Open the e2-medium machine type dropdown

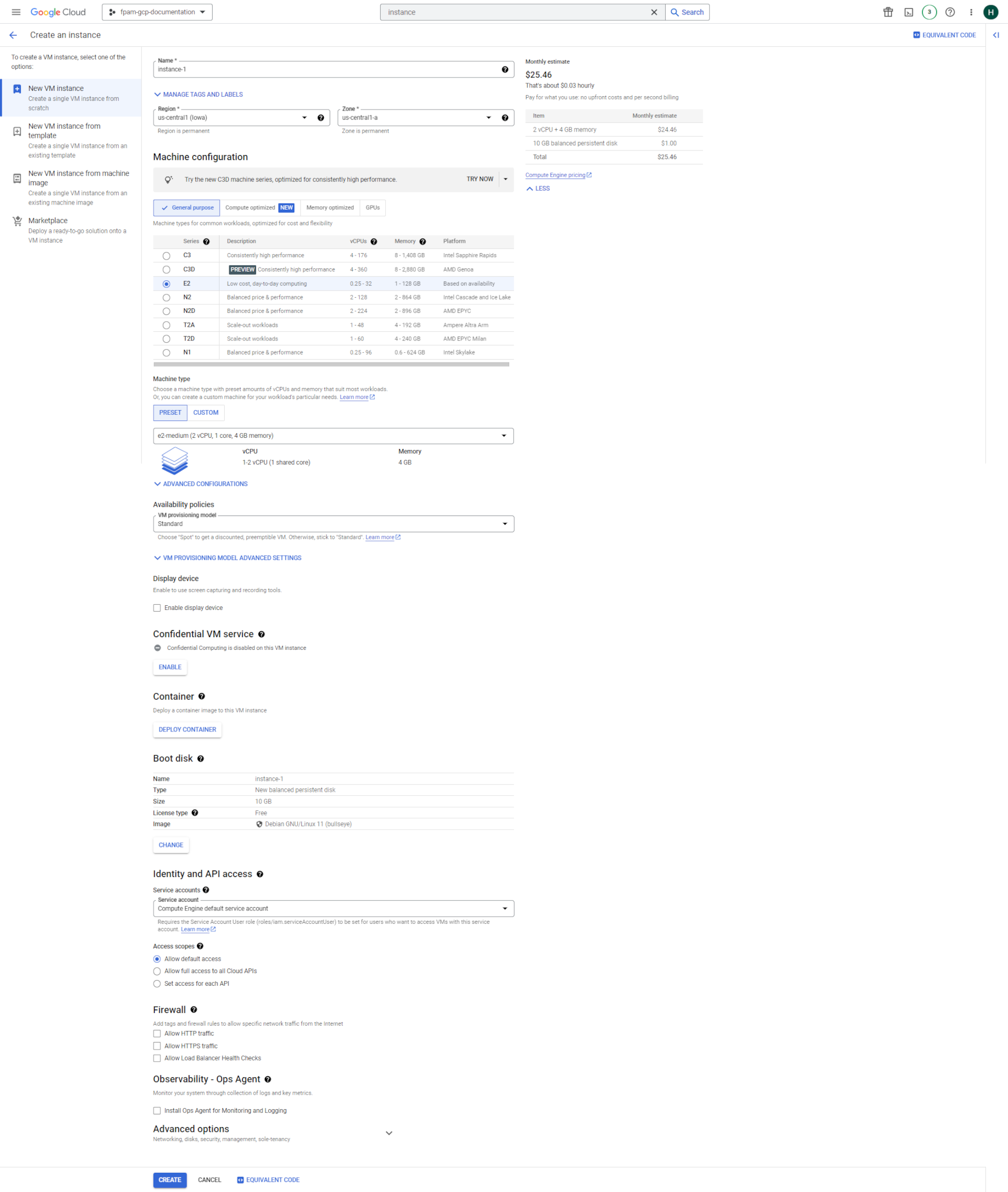(x=333, y=436)
